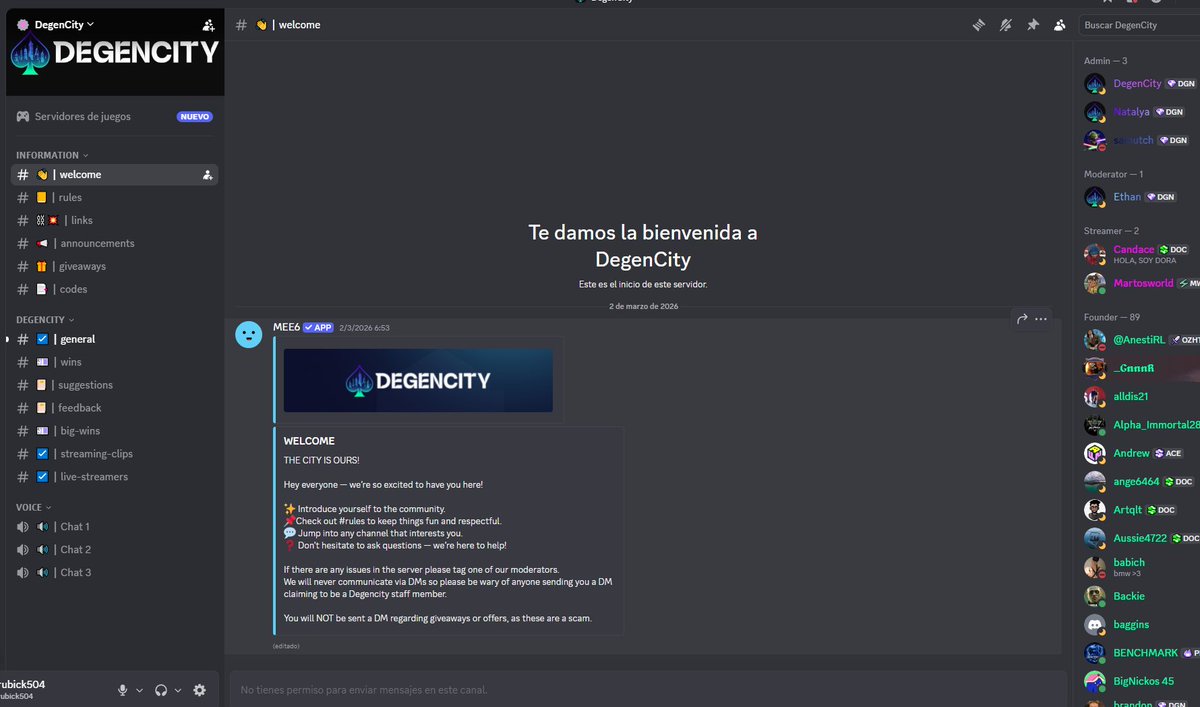Open user settings gear icon
This screenshot has width=1200, height=707.
click(x=200, y=690)
